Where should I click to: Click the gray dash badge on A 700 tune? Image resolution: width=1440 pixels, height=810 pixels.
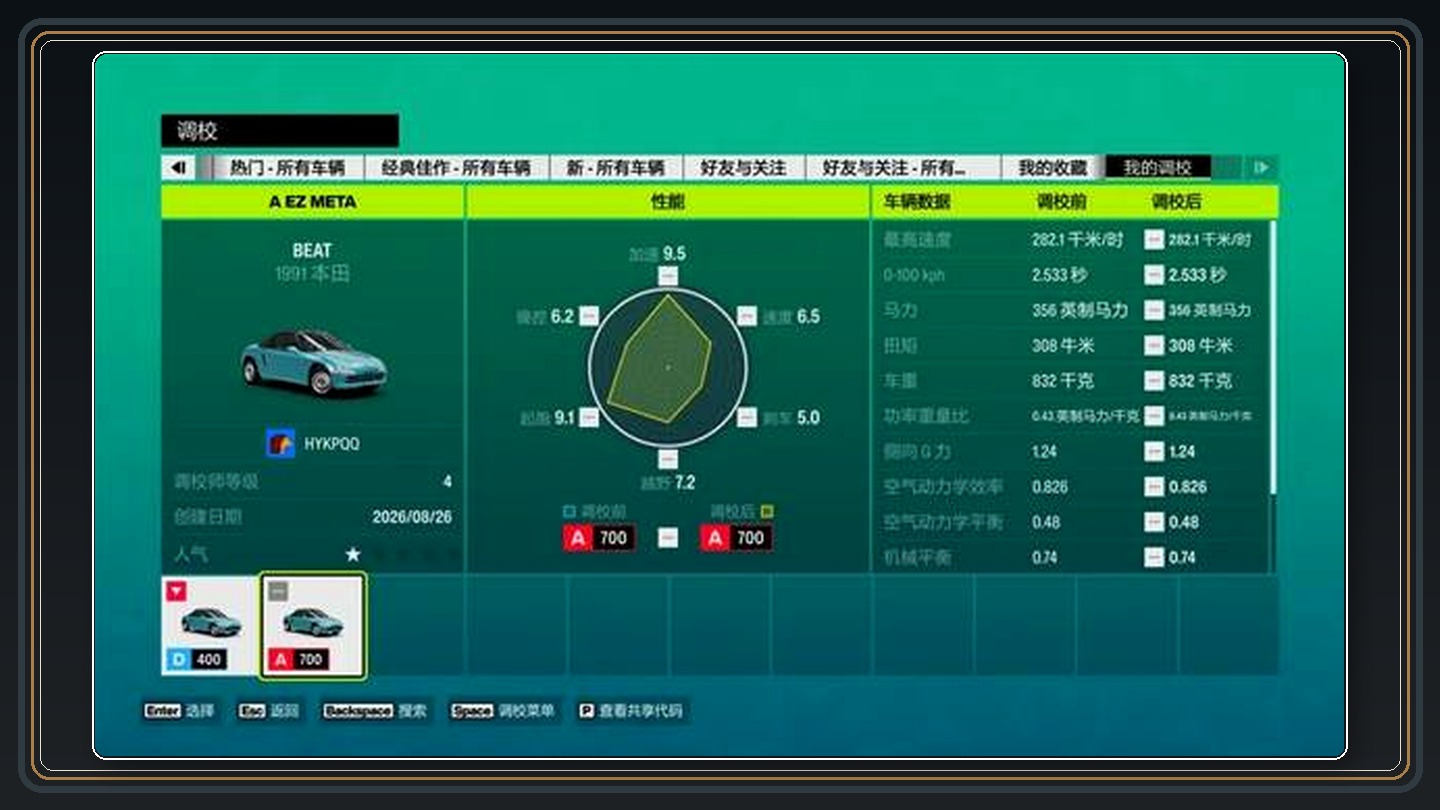coord(278,591)
